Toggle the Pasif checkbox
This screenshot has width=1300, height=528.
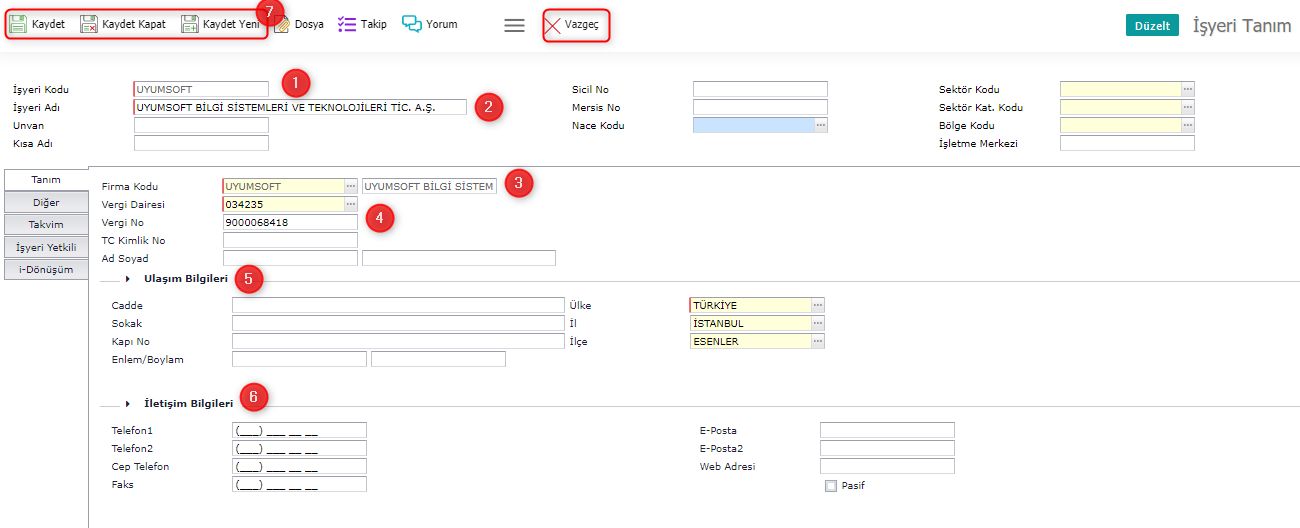click(x=830, y=486)
